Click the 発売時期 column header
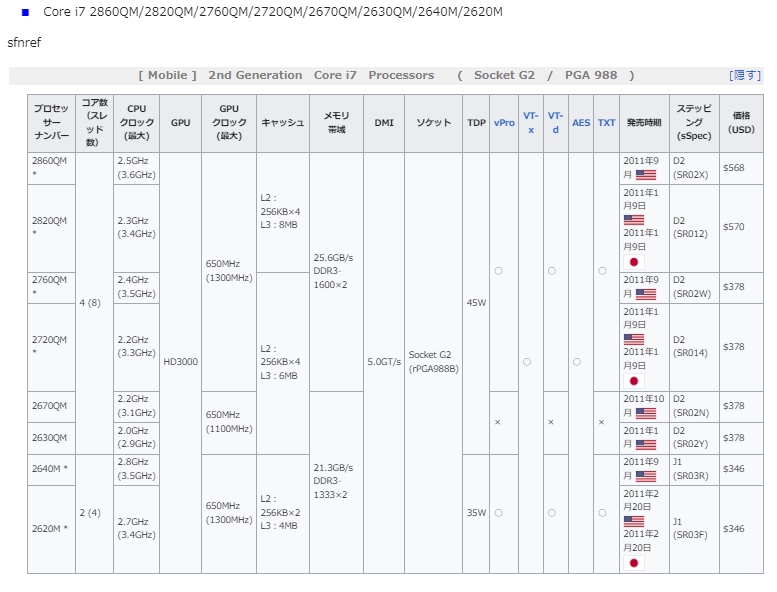 click(644, 123)
